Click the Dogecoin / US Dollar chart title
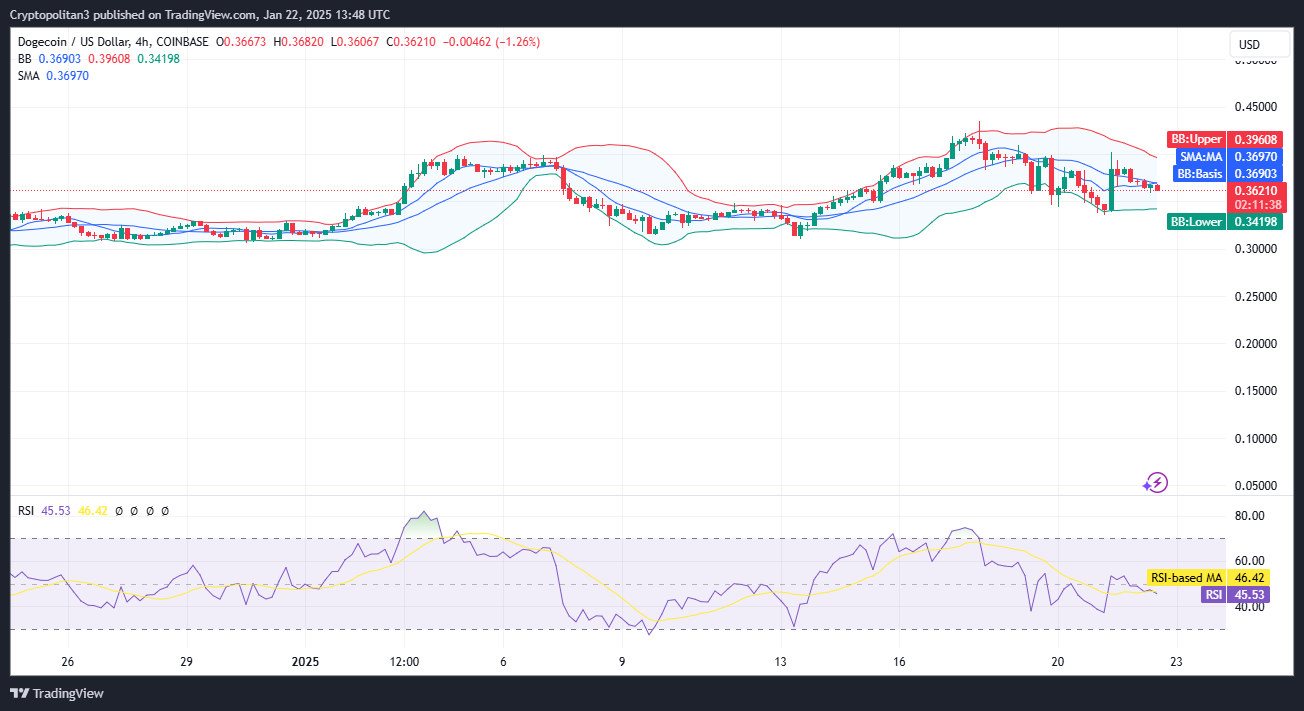This screenshot has width=1304, height=711. coord(114,42)
